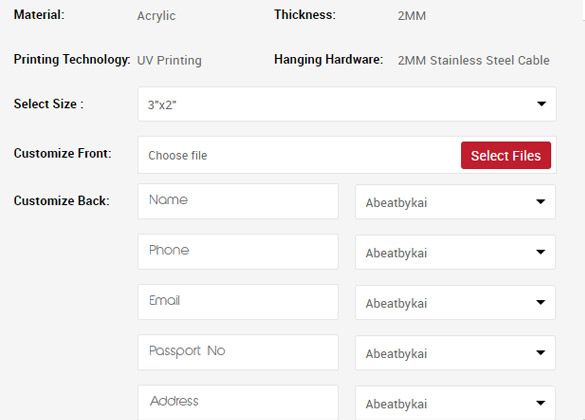Open font dropdown beside Passport No field
The image size is (585, 420).
click(x=455, y=353)
